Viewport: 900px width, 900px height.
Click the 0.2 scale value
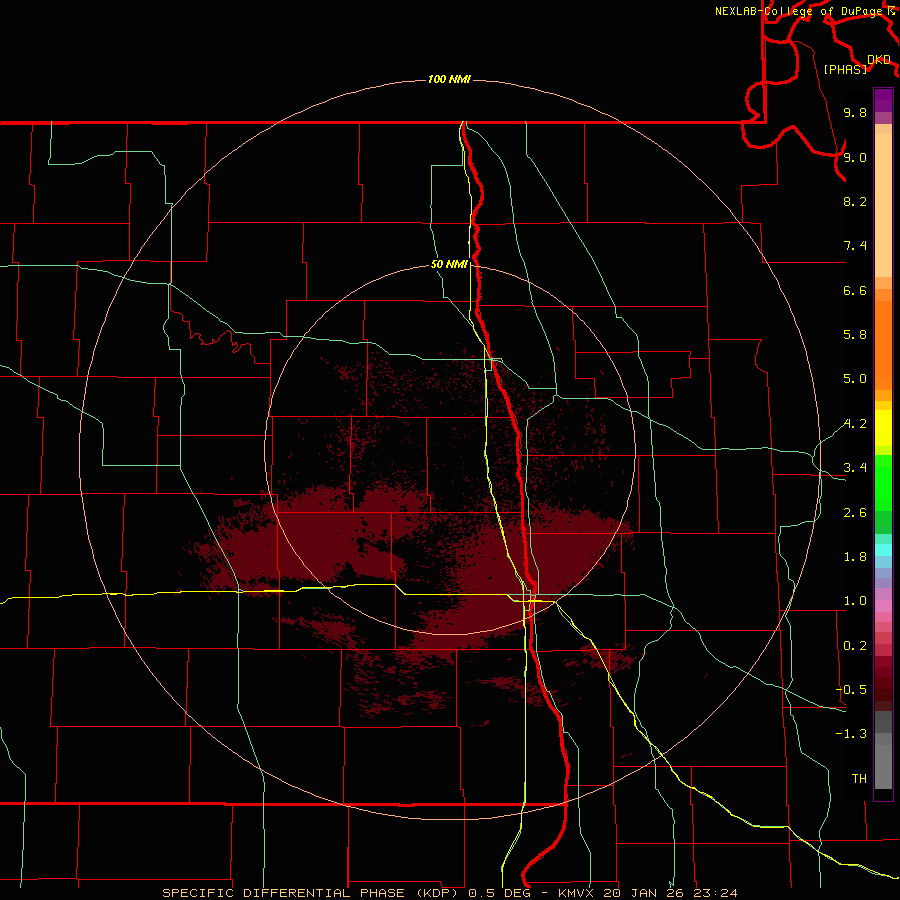pos(855,646)
